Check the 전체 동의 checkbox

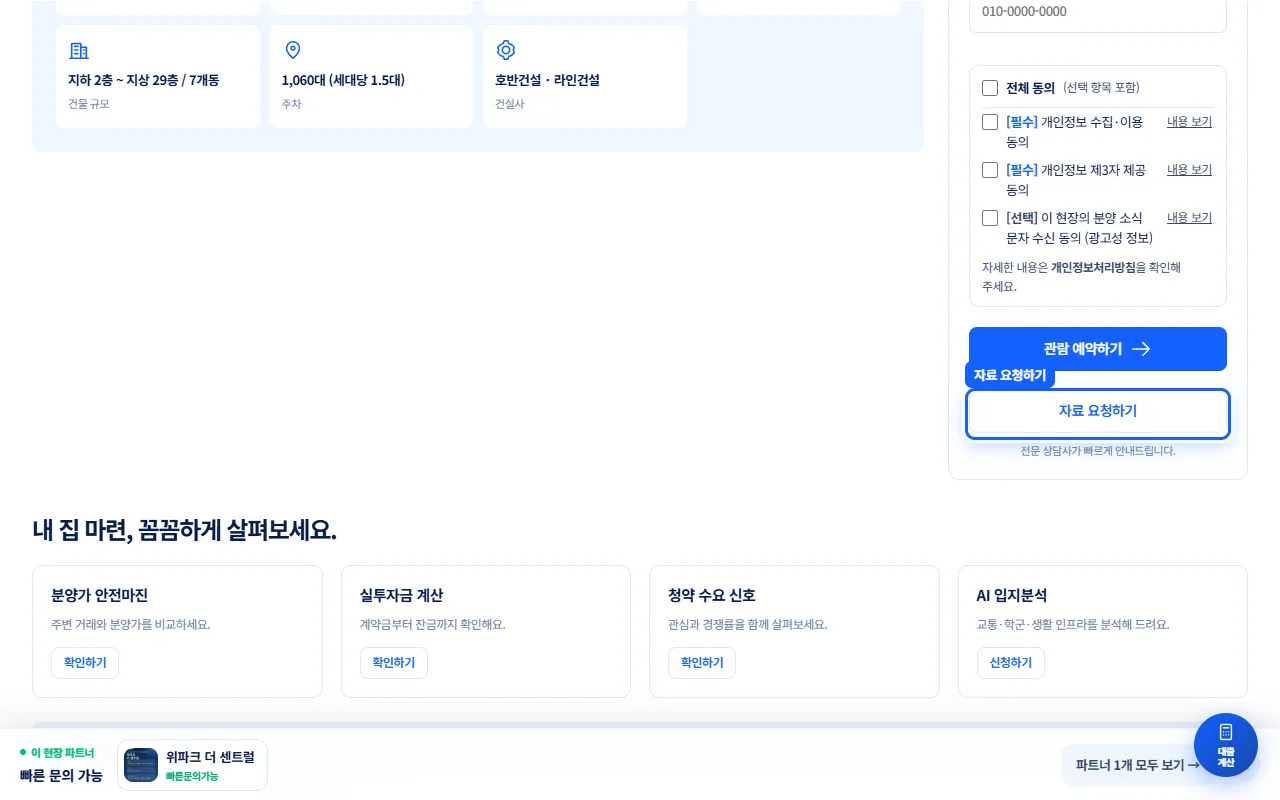coord(990,88)
